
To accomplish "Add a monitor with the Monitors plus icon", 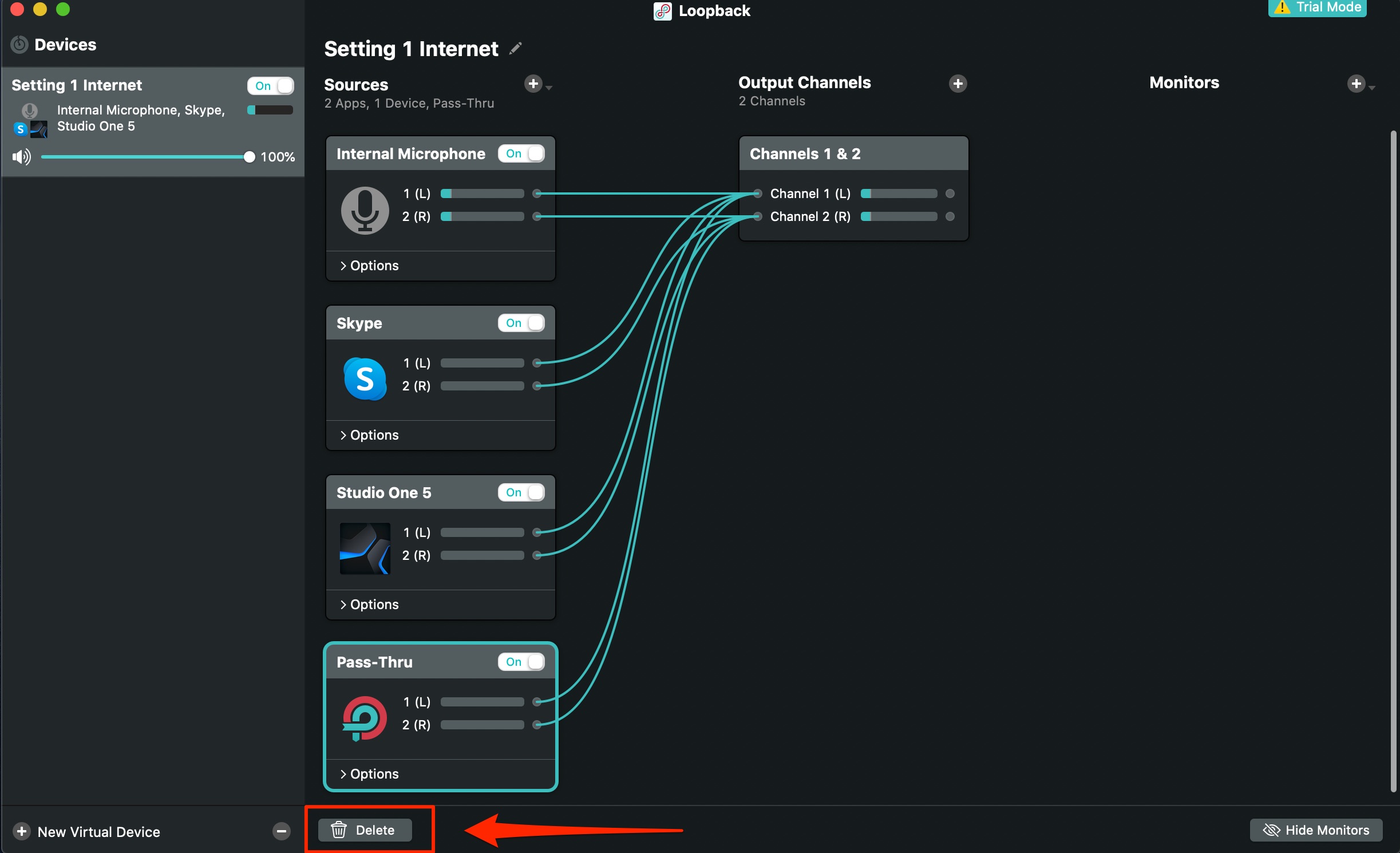I will click(x=1356, y=84).
